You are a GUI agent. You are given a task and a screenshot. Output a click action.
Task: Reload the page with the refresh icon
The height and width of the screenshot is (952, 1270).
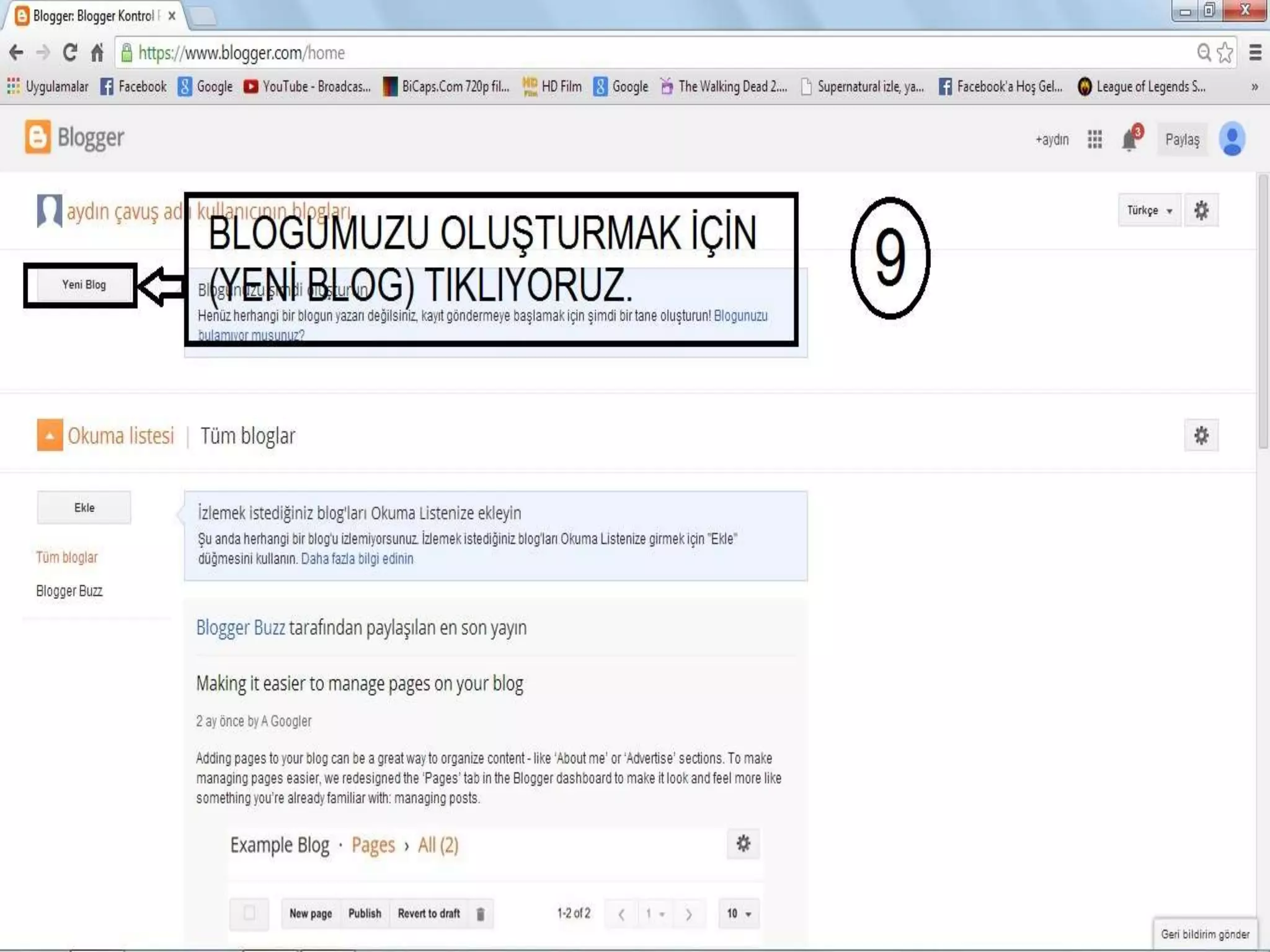pos(70,53)
